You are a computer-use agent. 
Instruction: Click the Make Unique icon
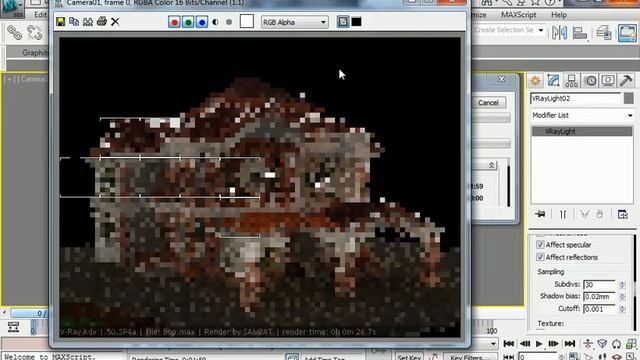coord(584,214)
